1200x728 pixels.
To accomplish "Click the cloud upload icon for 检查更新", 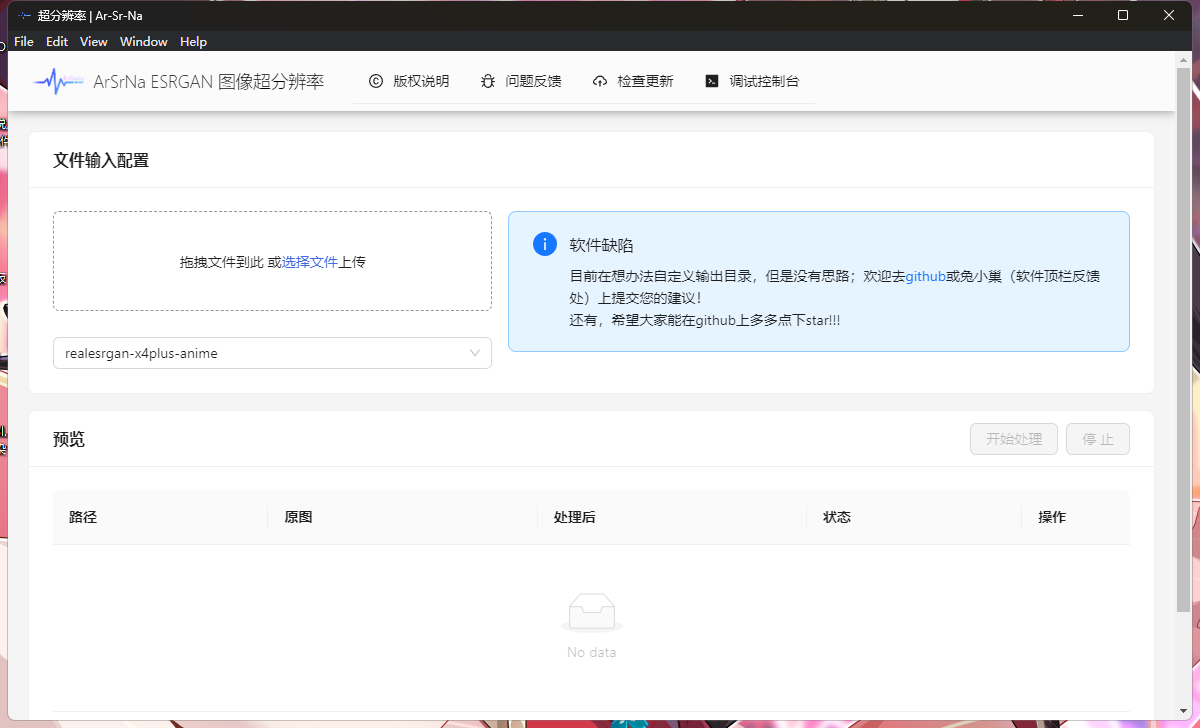I will coord(600,82).
